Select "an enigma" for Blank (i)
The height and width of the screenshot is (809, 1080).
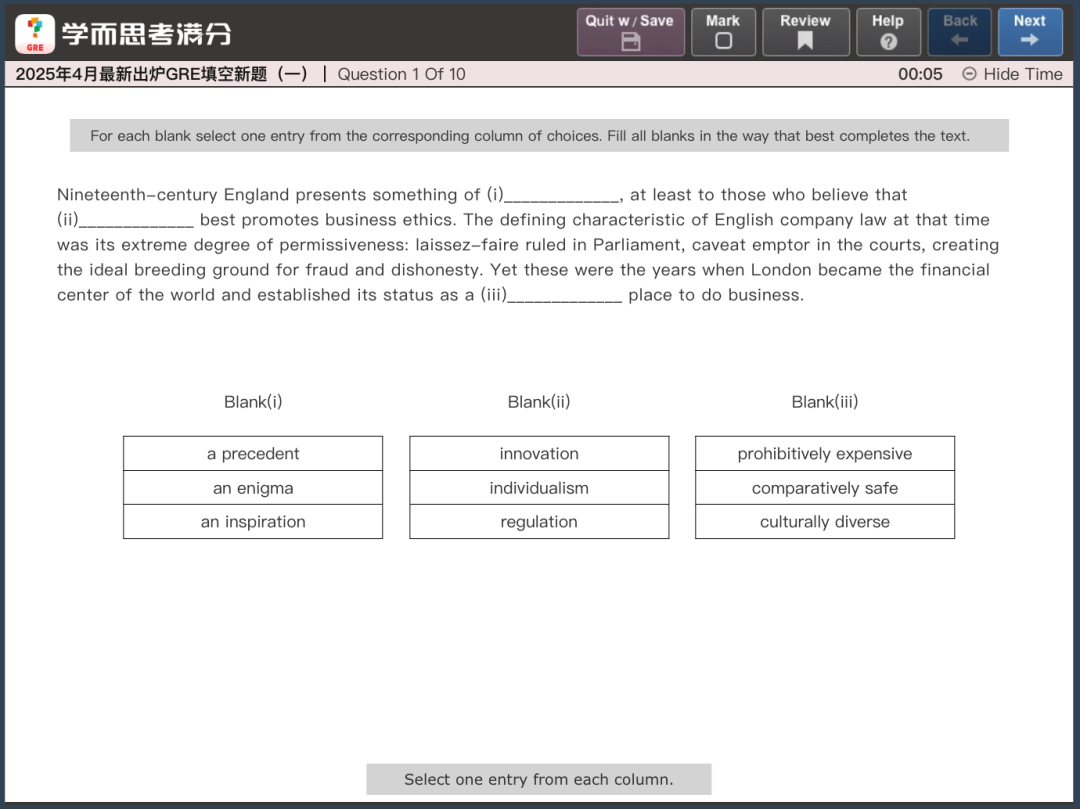coord(253,487)
